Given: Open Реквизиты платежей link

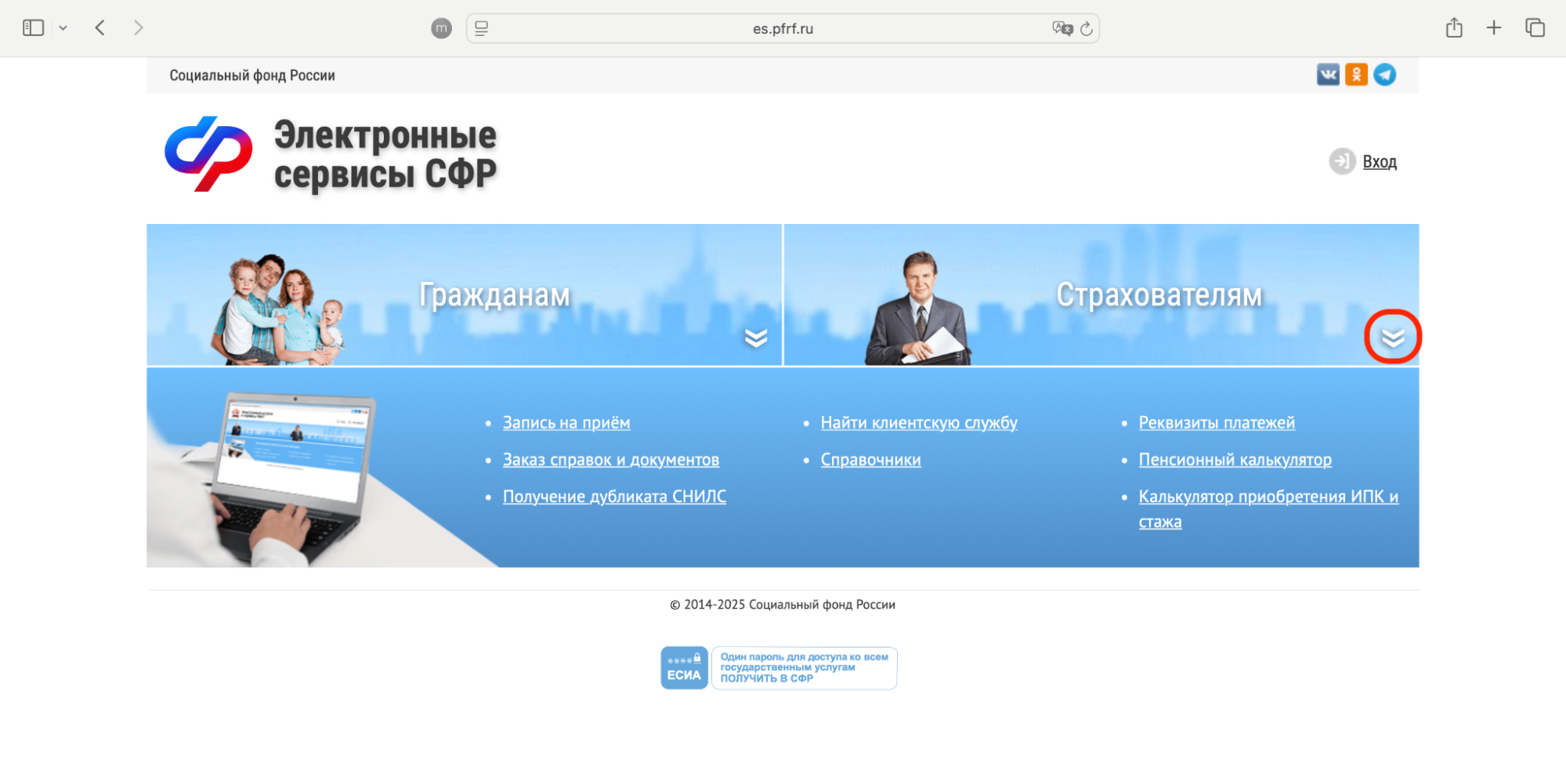Looking at the screenshot, I should tap(1217, 423).
